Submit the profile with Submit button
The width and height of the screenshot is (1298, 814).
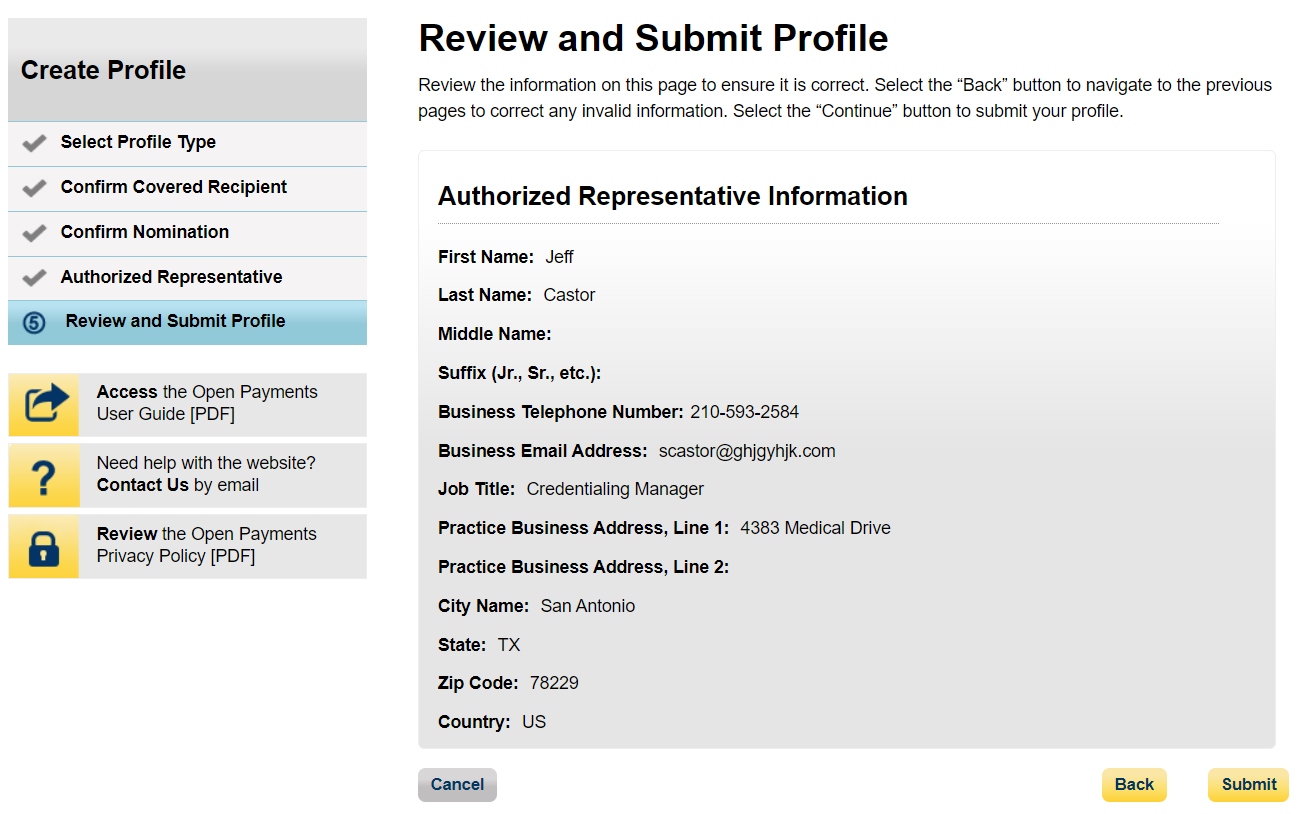pos(1248,785)
